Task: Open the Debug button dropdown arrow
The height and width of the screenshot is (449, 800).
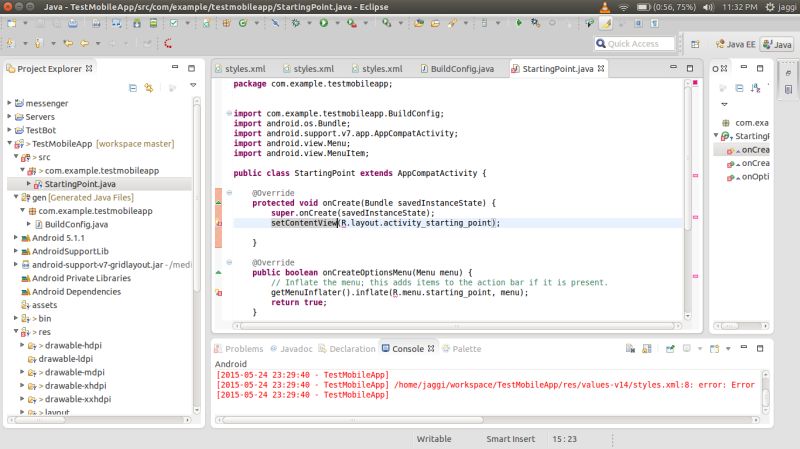Action: point(309,23)
